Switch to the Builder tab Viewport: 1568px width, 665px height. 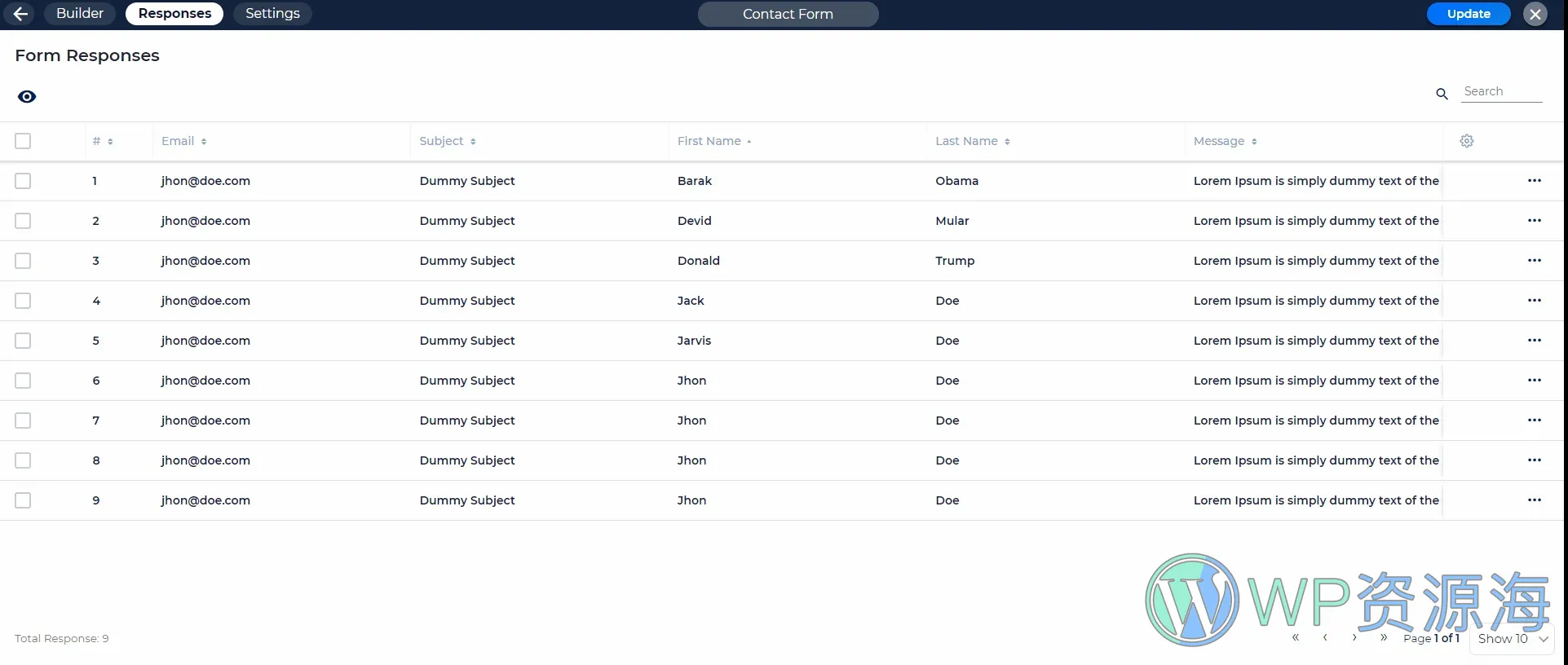tap(80, 14)
